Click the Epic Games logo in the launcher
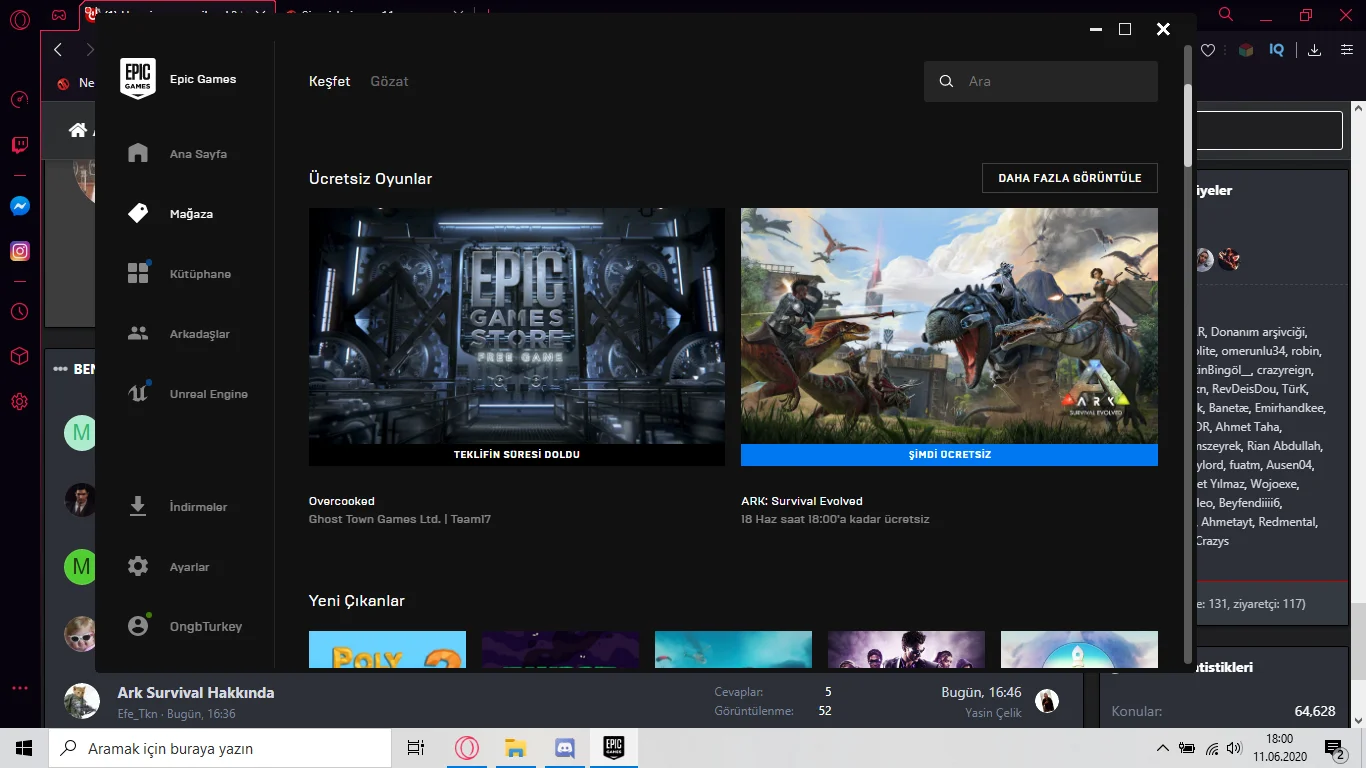The image size is (1366, 768). 138,79
